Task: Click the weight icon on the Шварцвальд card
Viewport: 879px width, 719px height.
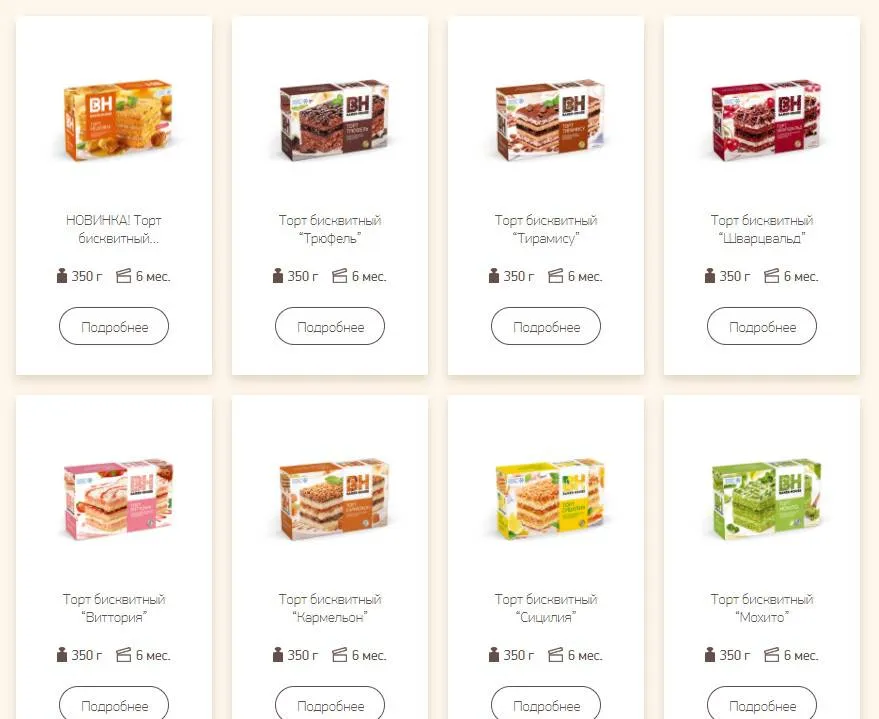Action: point(710,276)
